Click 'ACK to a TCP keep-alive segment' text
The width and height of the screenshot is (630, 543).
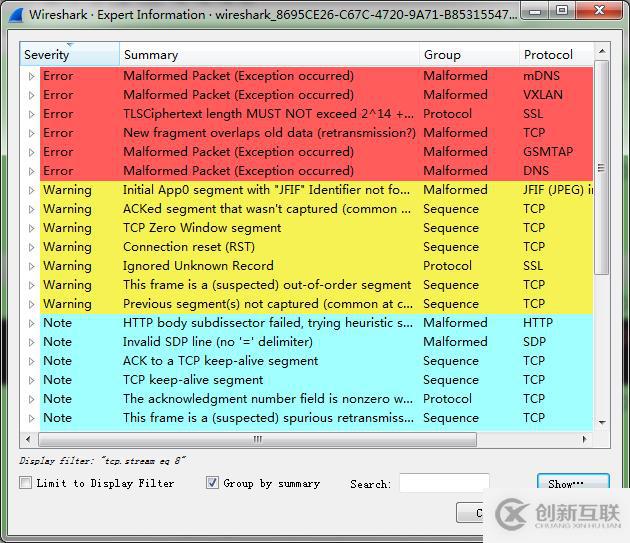pyautogui.click(x=221, y=361)
